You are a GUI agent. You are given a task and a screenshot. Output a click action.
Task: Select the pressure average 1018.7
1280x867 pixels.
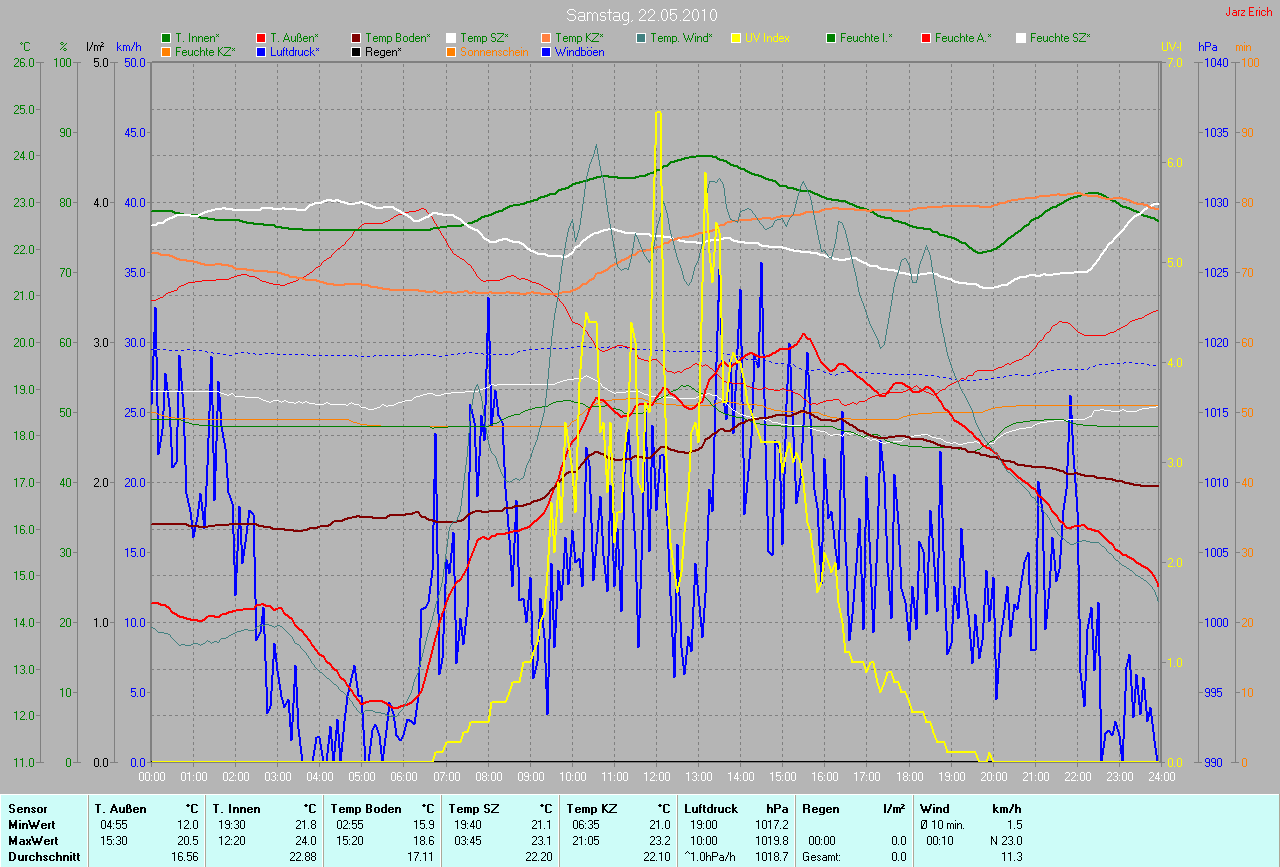click(x=770, y=857)
